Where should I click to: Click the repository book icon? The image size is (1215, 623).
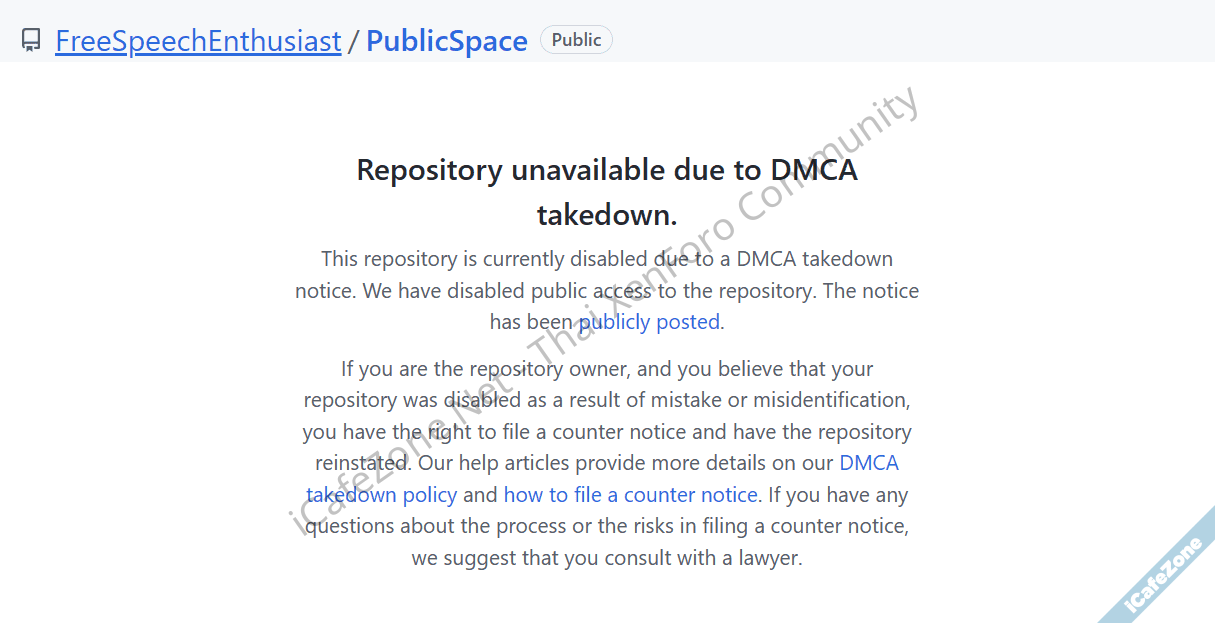click(31, 41)
